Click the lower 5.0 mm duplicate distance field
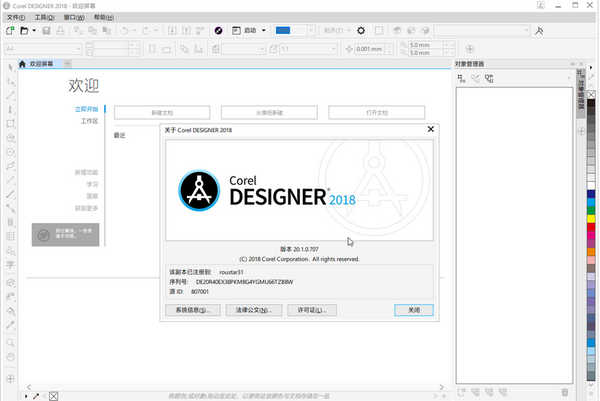 (x=426, y=53)
